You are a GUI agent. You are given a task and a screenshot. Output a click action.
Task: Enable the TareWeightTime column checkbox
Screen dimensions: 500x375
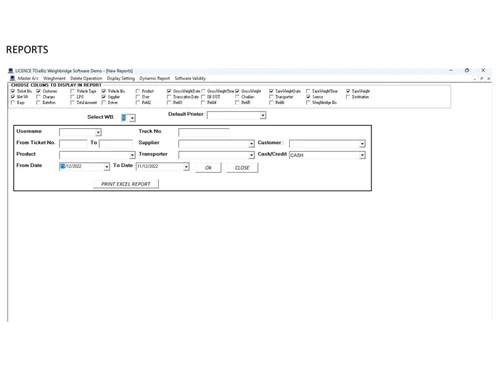point(308,91)
